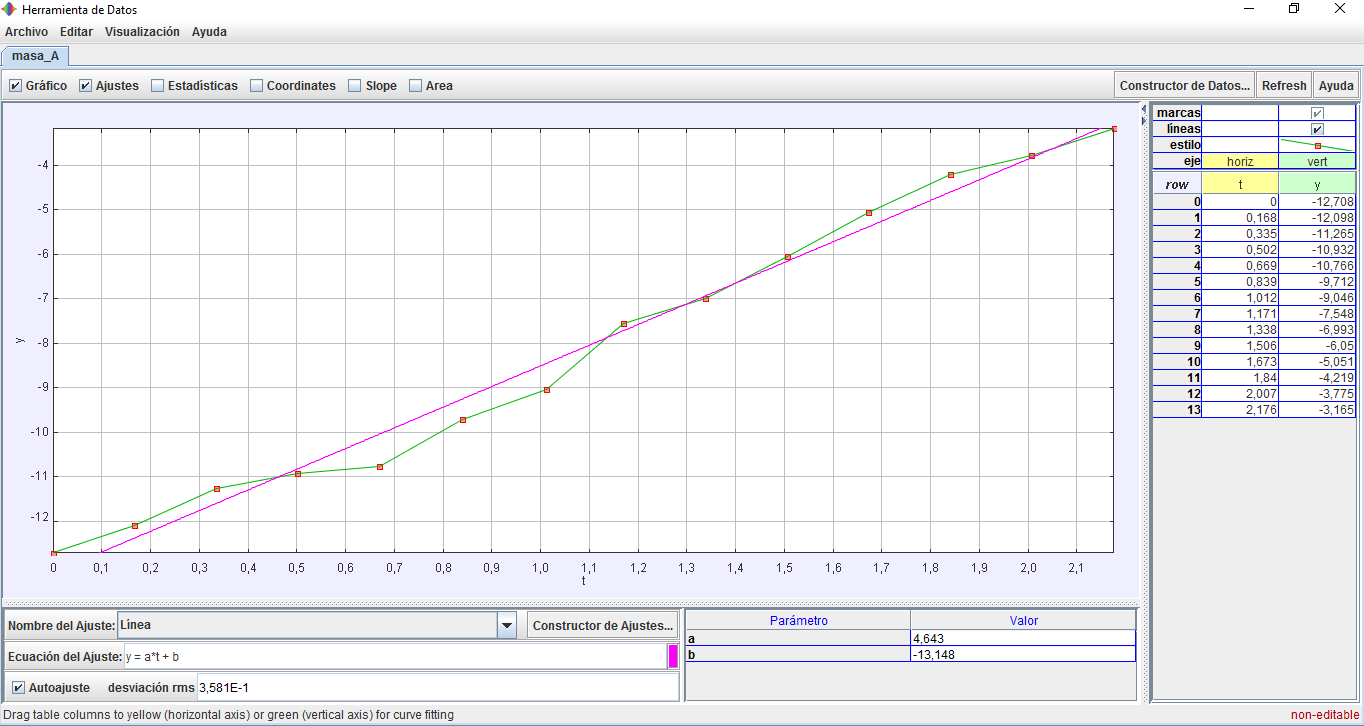Viewport: 1364px width, 726px height.
Task: Enable the Slope checkbox
Action: coord(354,86)
